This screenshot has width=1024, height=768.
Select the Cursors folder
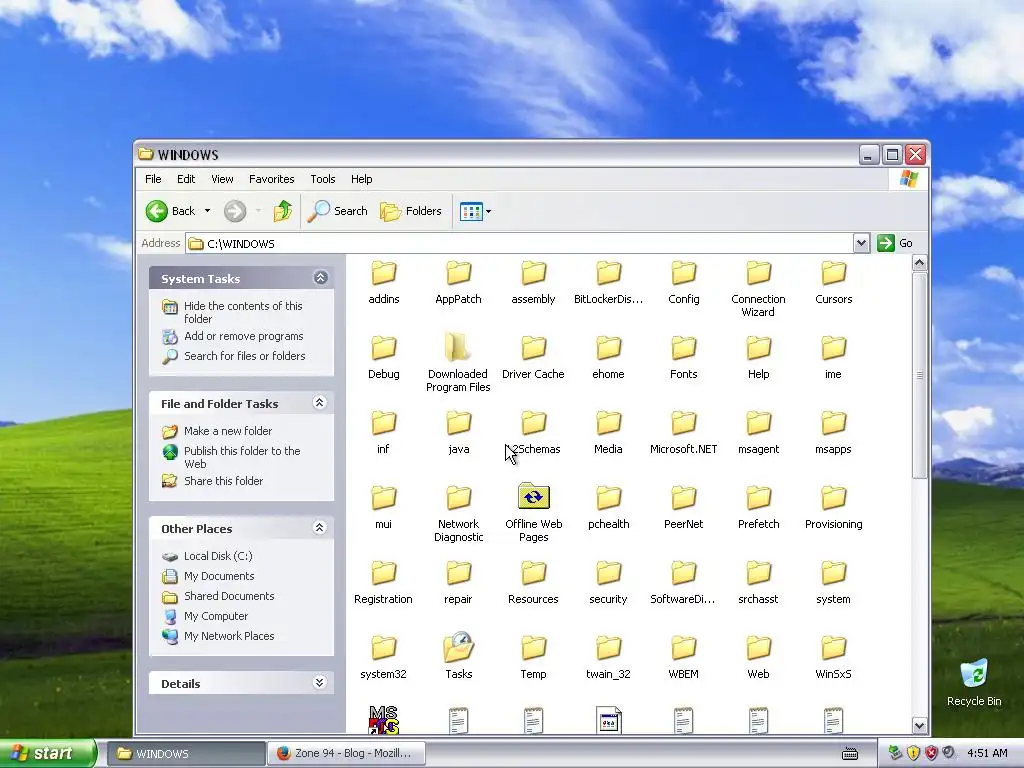pos(833,283)
